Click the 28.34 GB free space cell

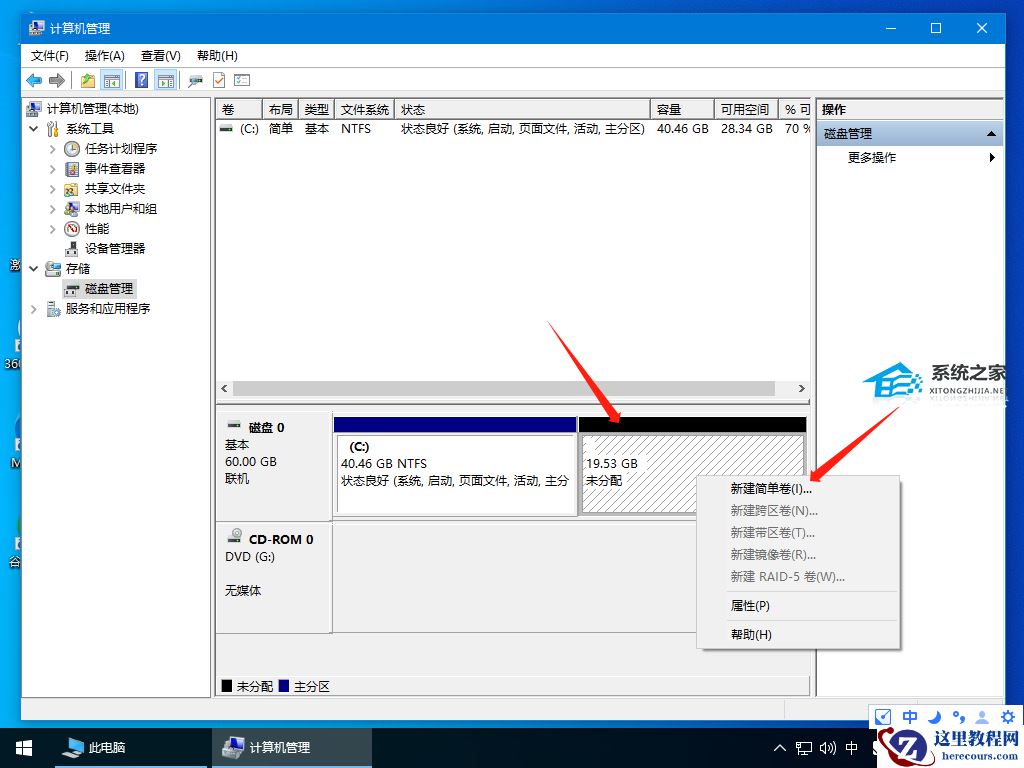746,129
